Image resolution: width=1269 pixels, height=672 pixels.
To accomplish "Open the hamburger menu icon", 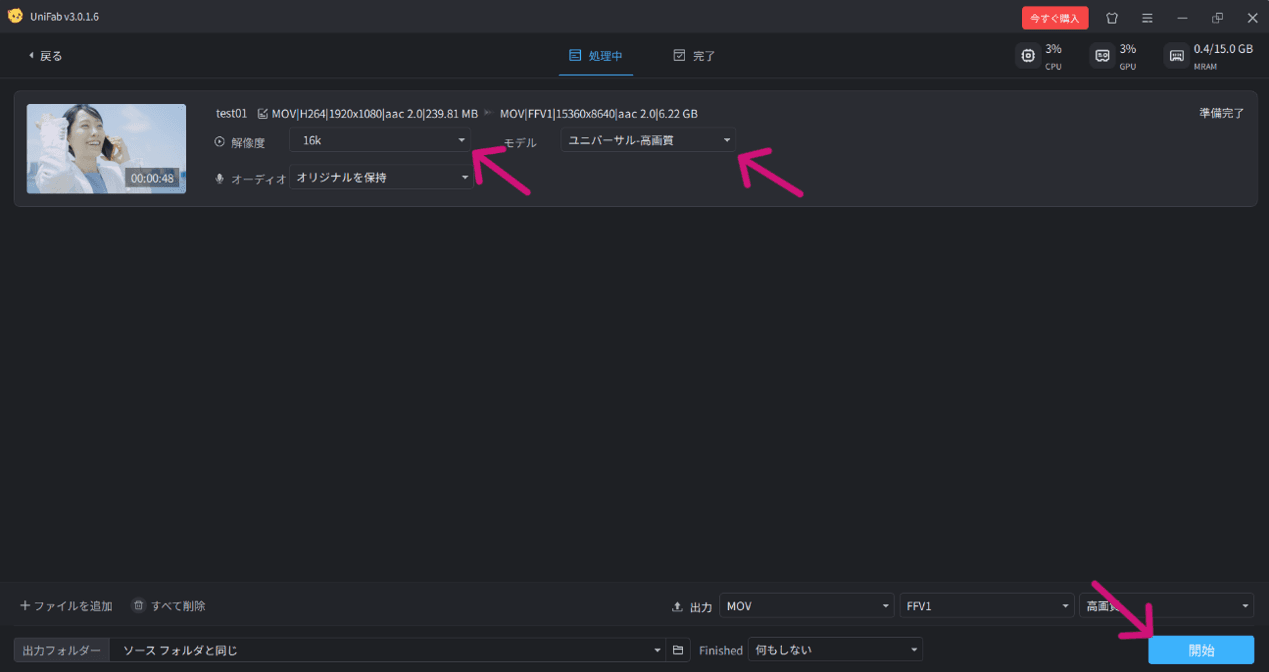I will (1147, 18).
